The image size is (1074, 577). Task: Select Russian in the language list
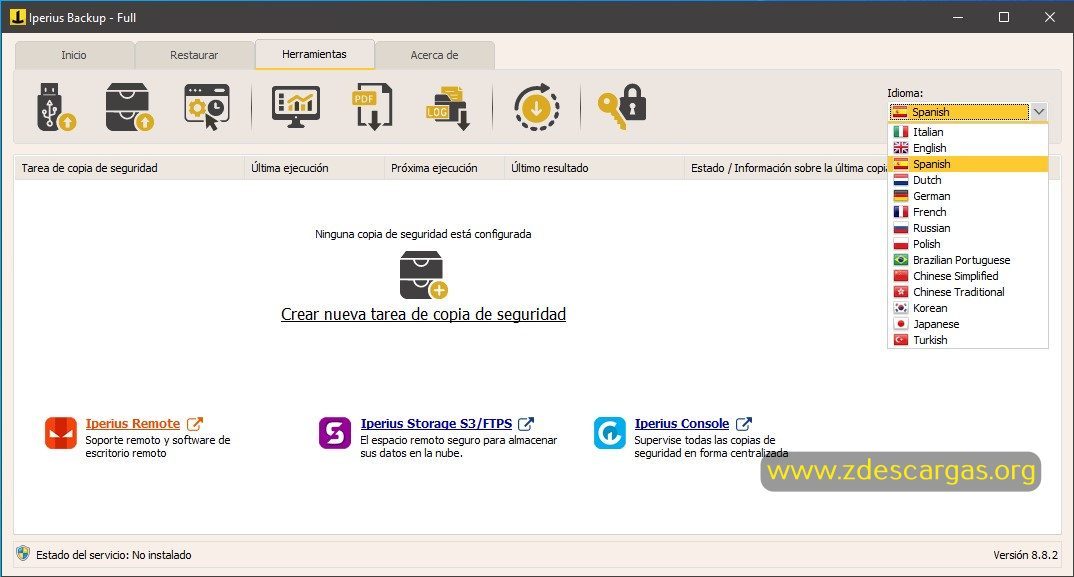968,228
